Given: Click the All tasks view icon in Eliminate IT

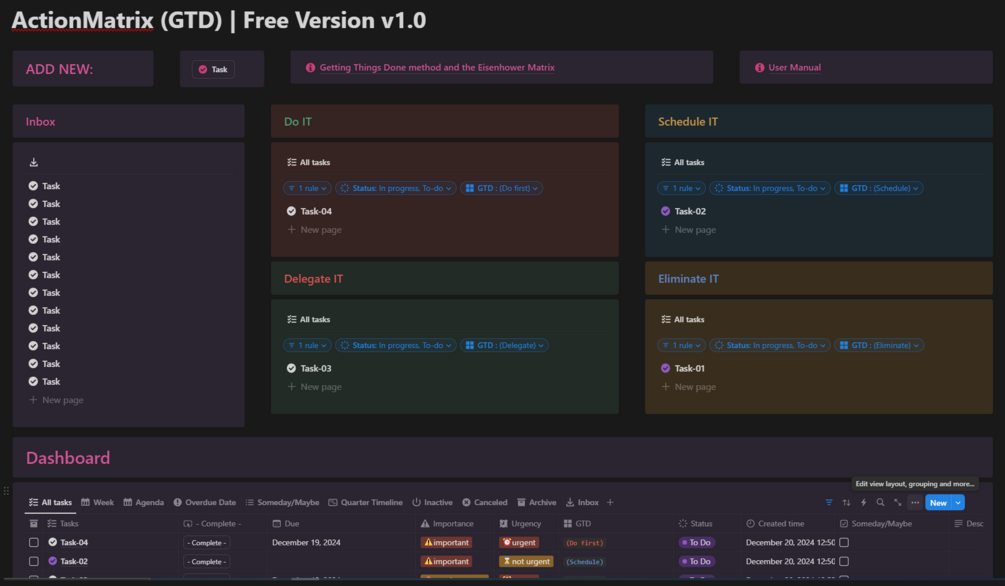Looking at the screenshot, I should [x=666, y=319].
